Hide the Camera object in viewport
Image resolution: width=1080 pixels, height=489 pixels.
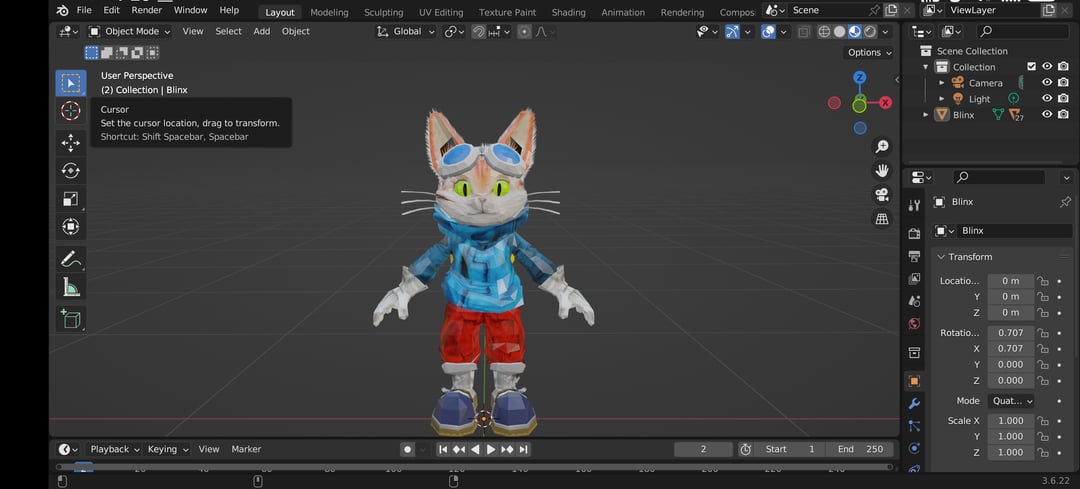1047,83
